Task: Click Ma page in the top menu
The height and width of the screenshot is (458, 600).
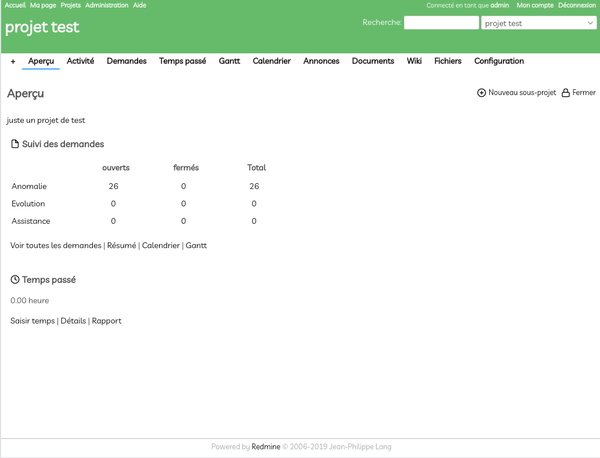Action: [x=43, y=5]
